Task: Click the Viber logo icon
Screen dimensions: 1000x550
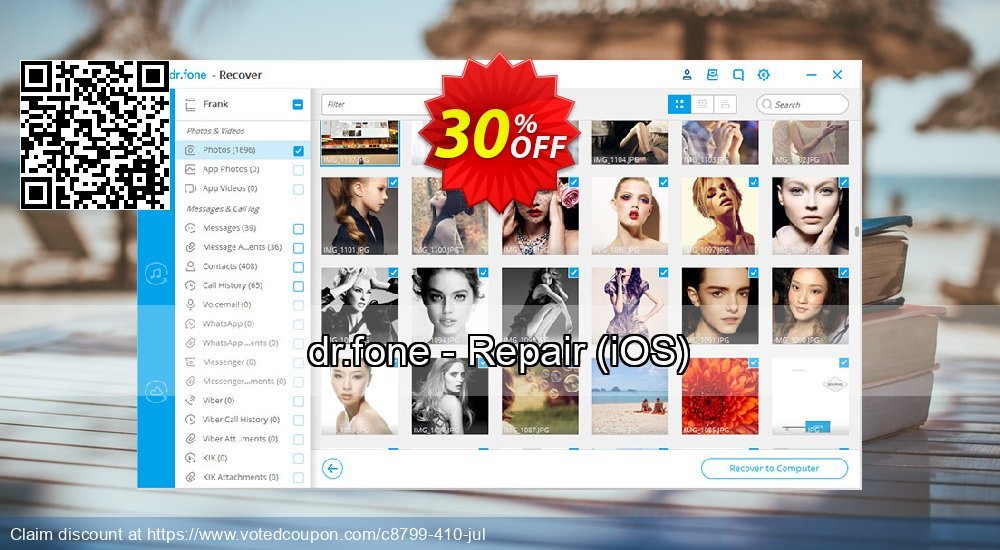Action: tap(190, 400)
